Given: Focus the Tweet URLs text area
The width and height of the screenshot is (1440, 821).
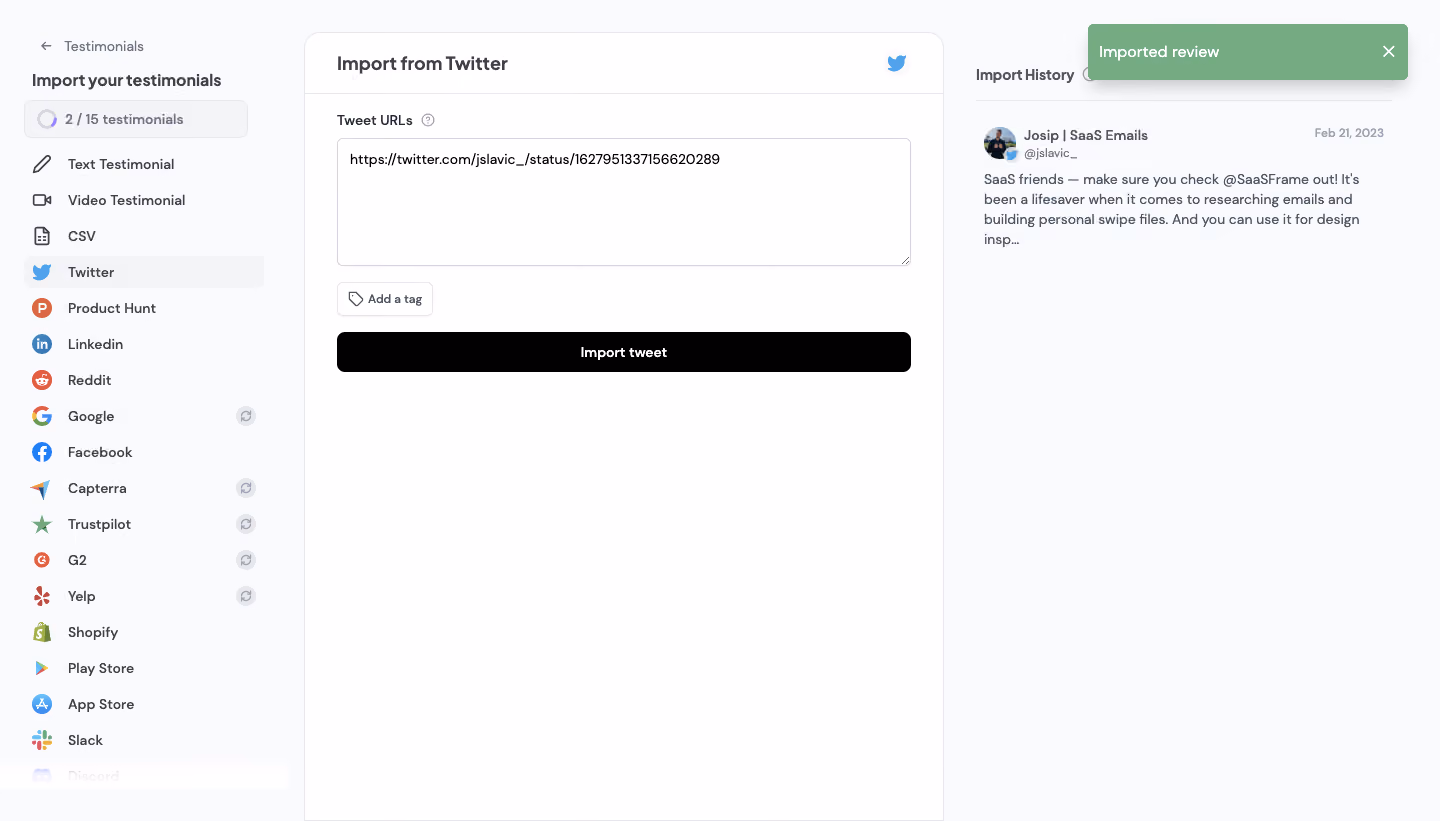Looking at the screenshot, I should [624, 202].
